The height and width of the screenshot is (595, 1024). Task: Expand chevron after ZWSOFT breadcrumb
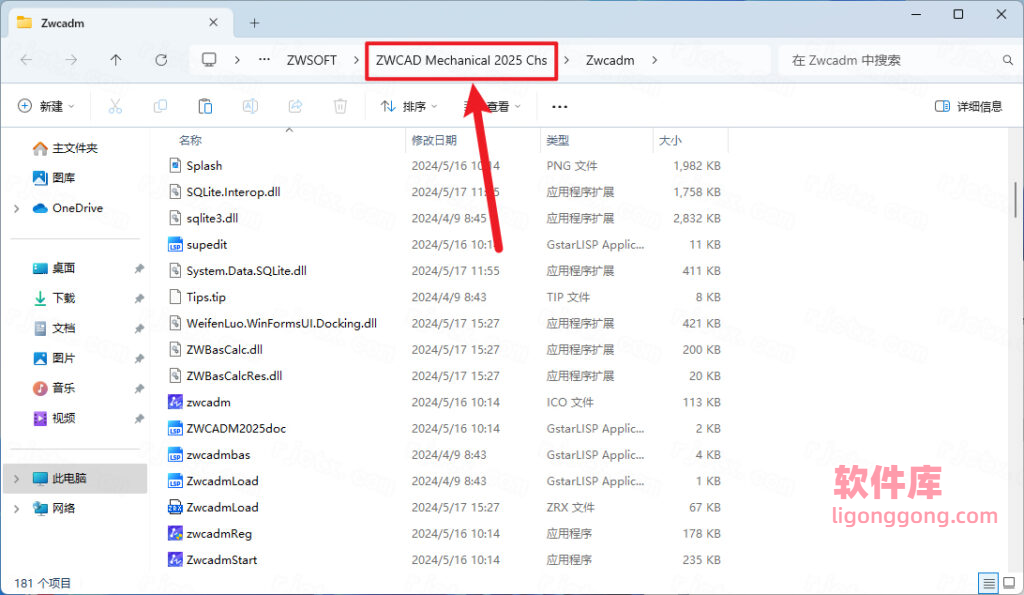356,60
